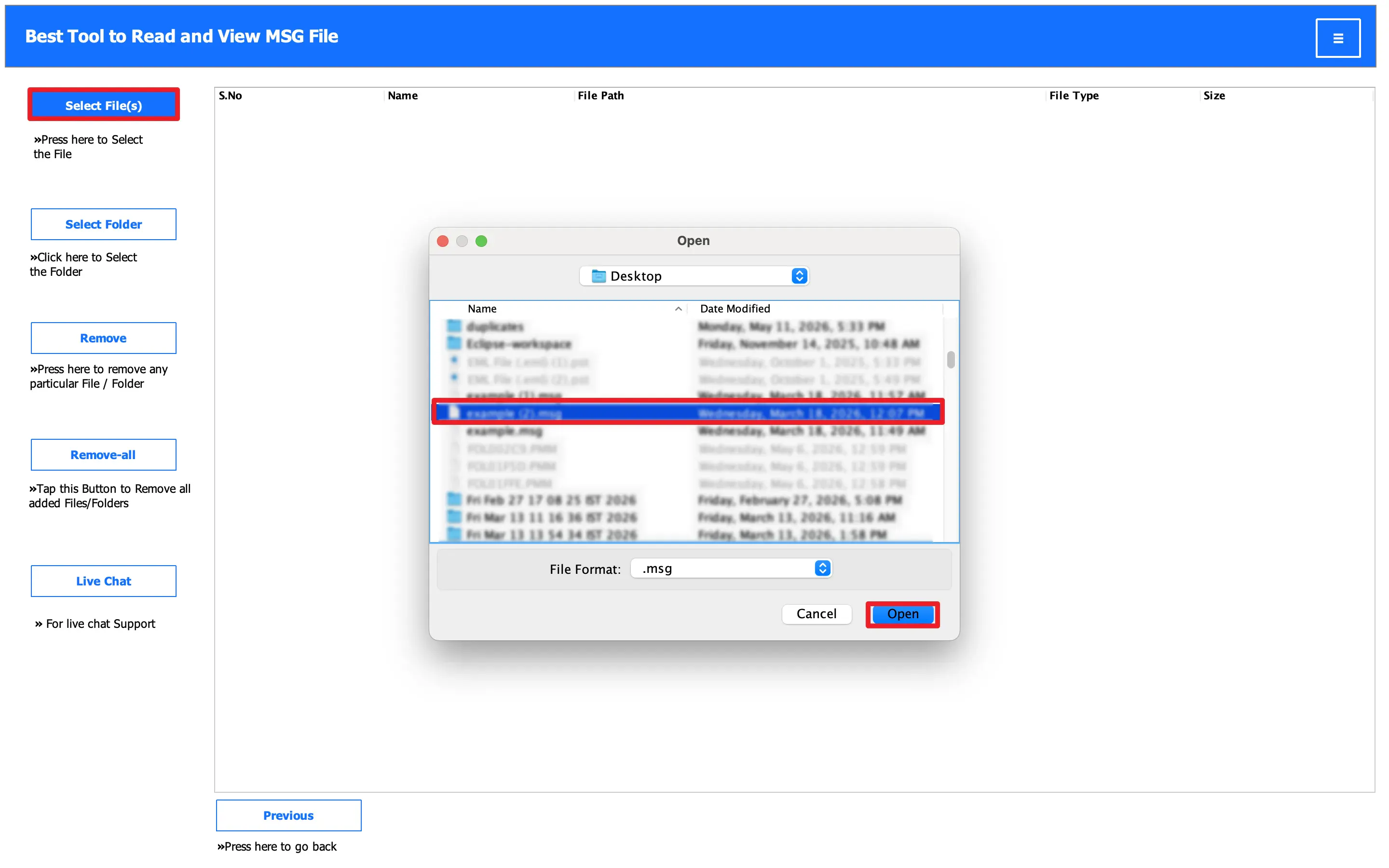
Task: Toggle the Name column sort arrow
Action: pyautogui.click(x=679, y=309)
